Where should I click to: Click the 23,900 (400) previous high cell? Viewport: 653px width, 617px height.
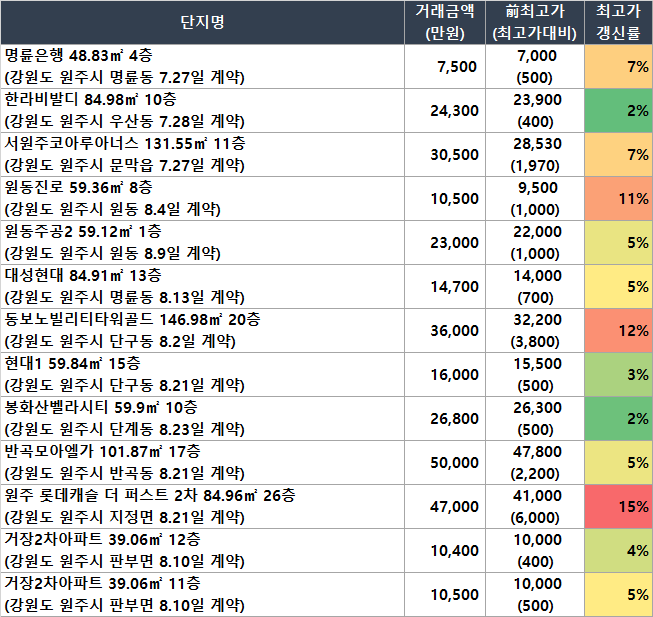pos(535,111)
